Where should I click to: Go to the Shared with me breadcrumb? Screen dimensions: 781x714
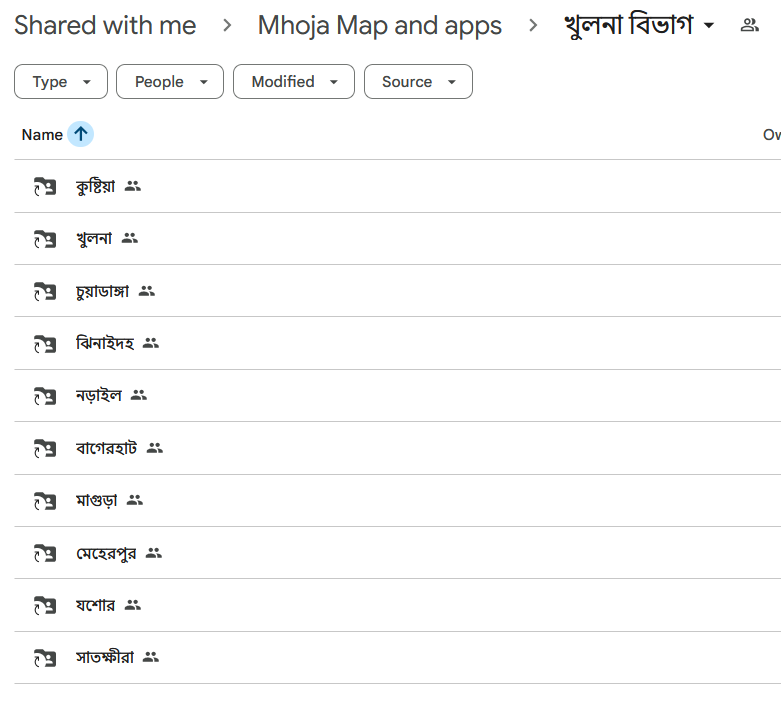tap(105, 25)
